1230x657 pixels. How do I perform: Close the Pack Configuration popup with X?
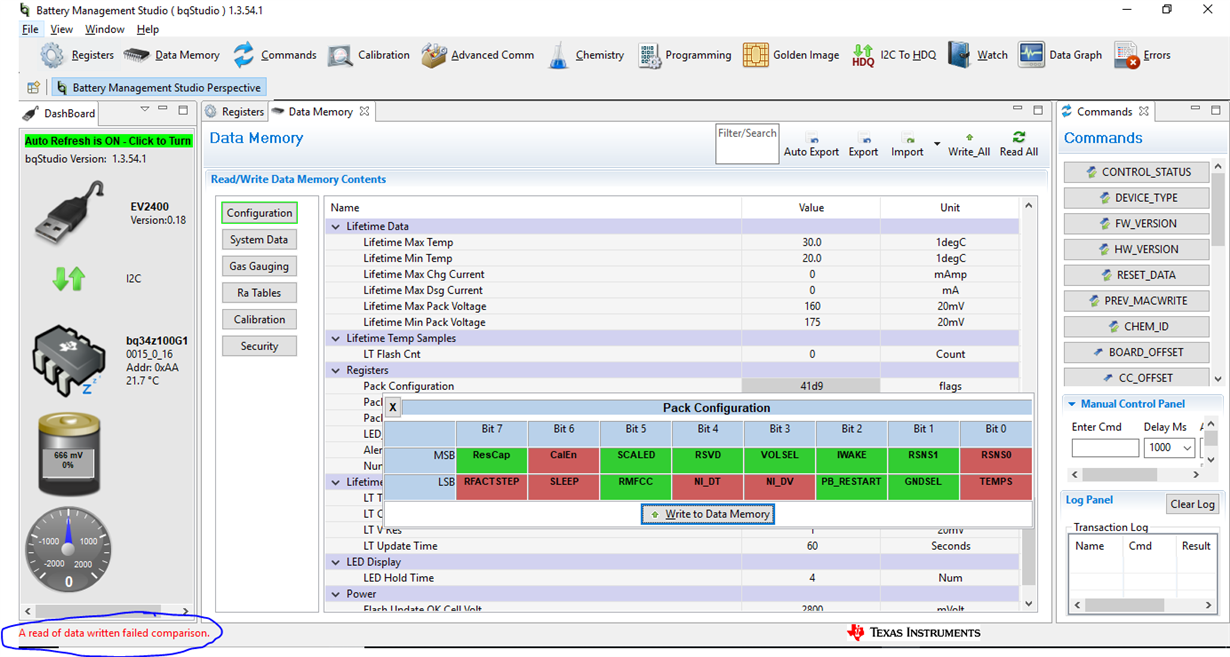coord(393,407)
